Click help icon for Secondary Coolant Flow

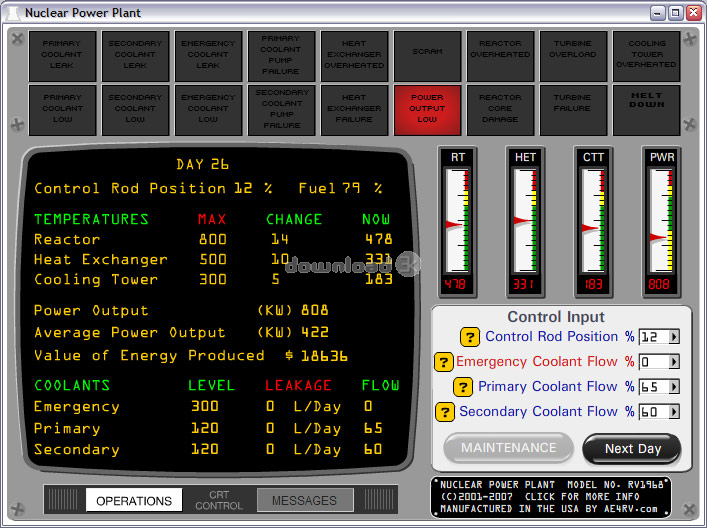pos(445,412)
